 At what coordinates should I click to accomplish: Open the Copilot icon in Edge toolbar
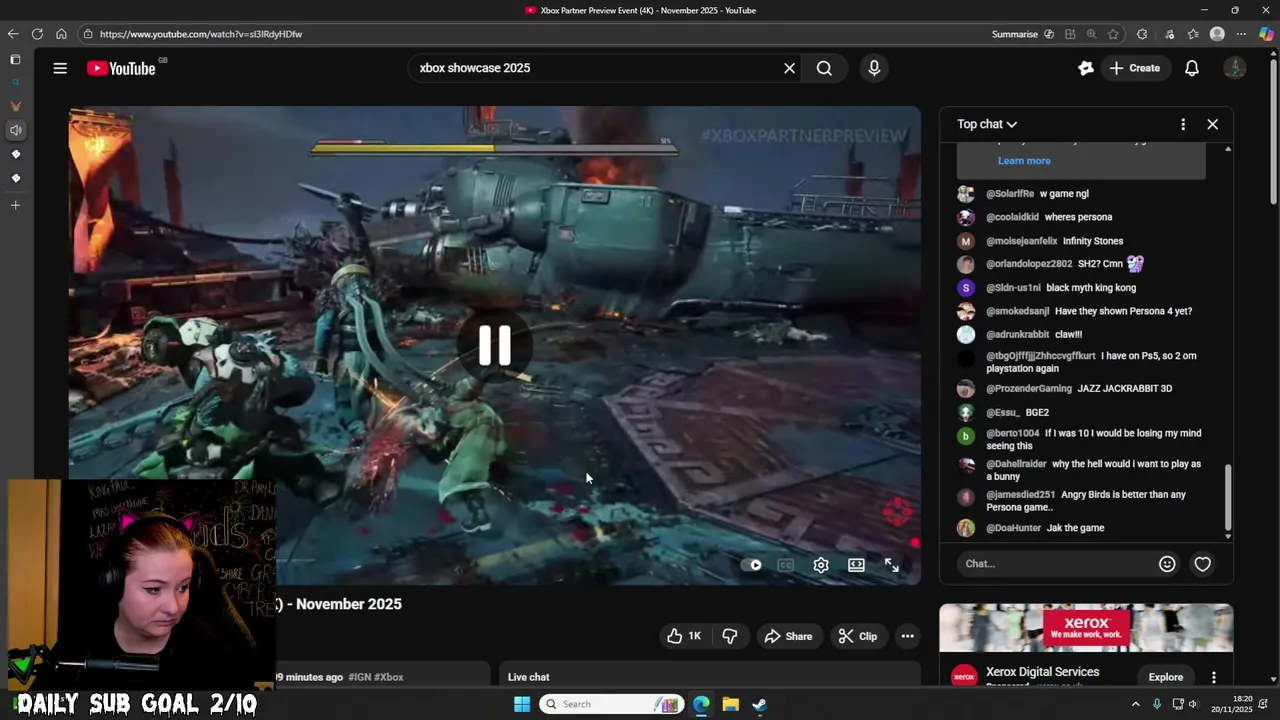(x=1266, y=34)
